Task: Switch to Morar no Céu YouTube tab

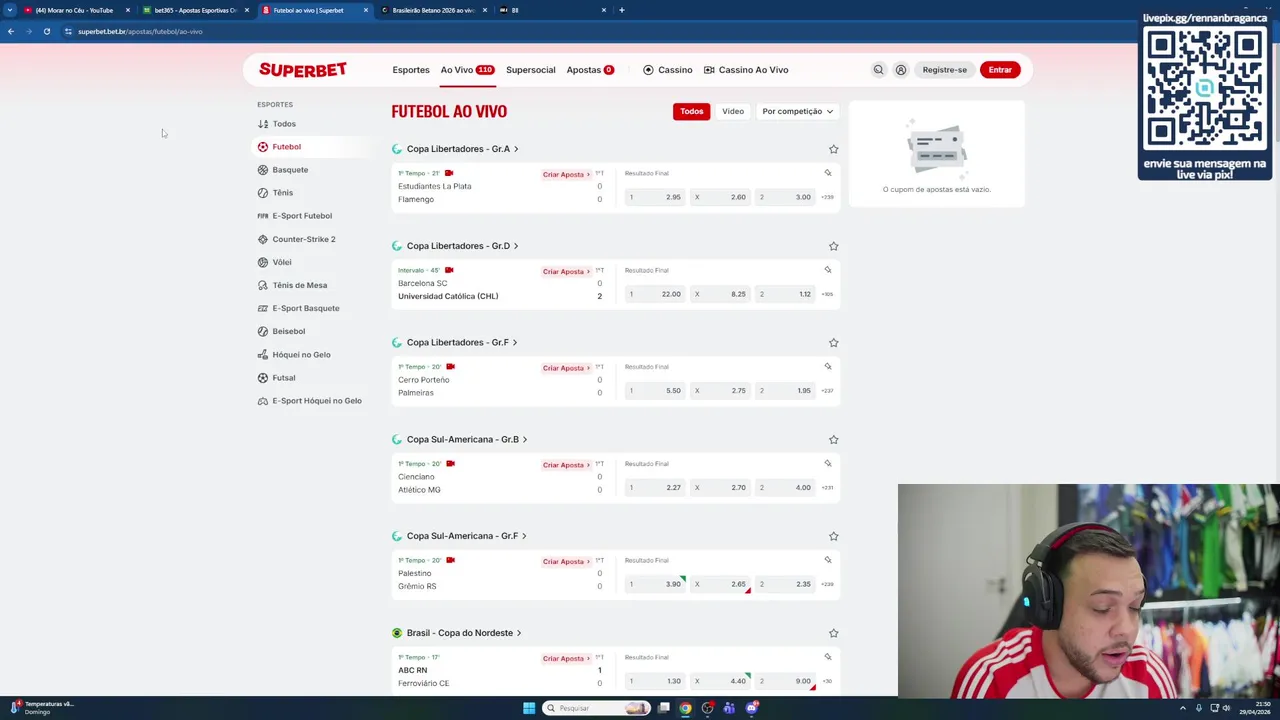Action: tap(75, 10)
